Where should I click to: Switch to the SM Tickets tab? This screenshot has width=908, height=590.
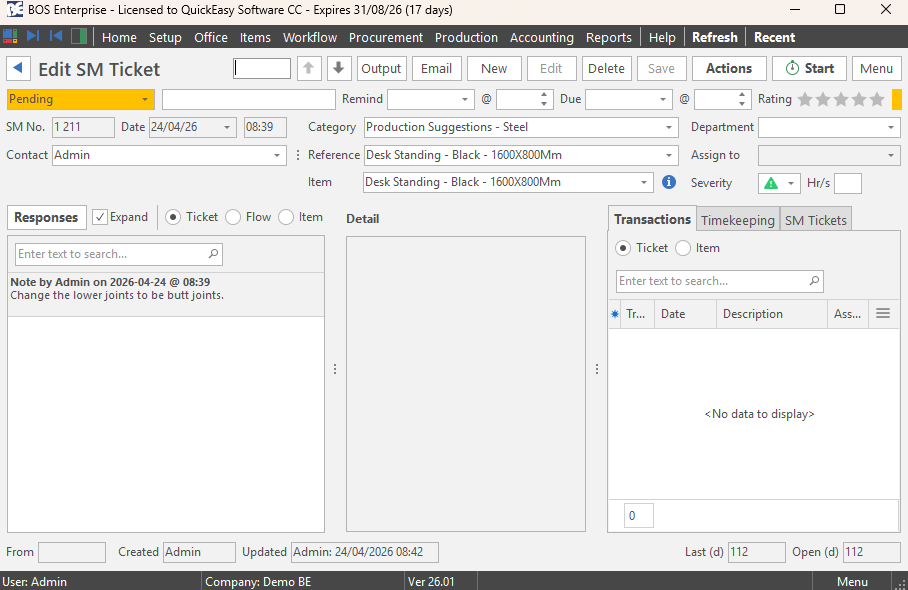coord(816,220)
